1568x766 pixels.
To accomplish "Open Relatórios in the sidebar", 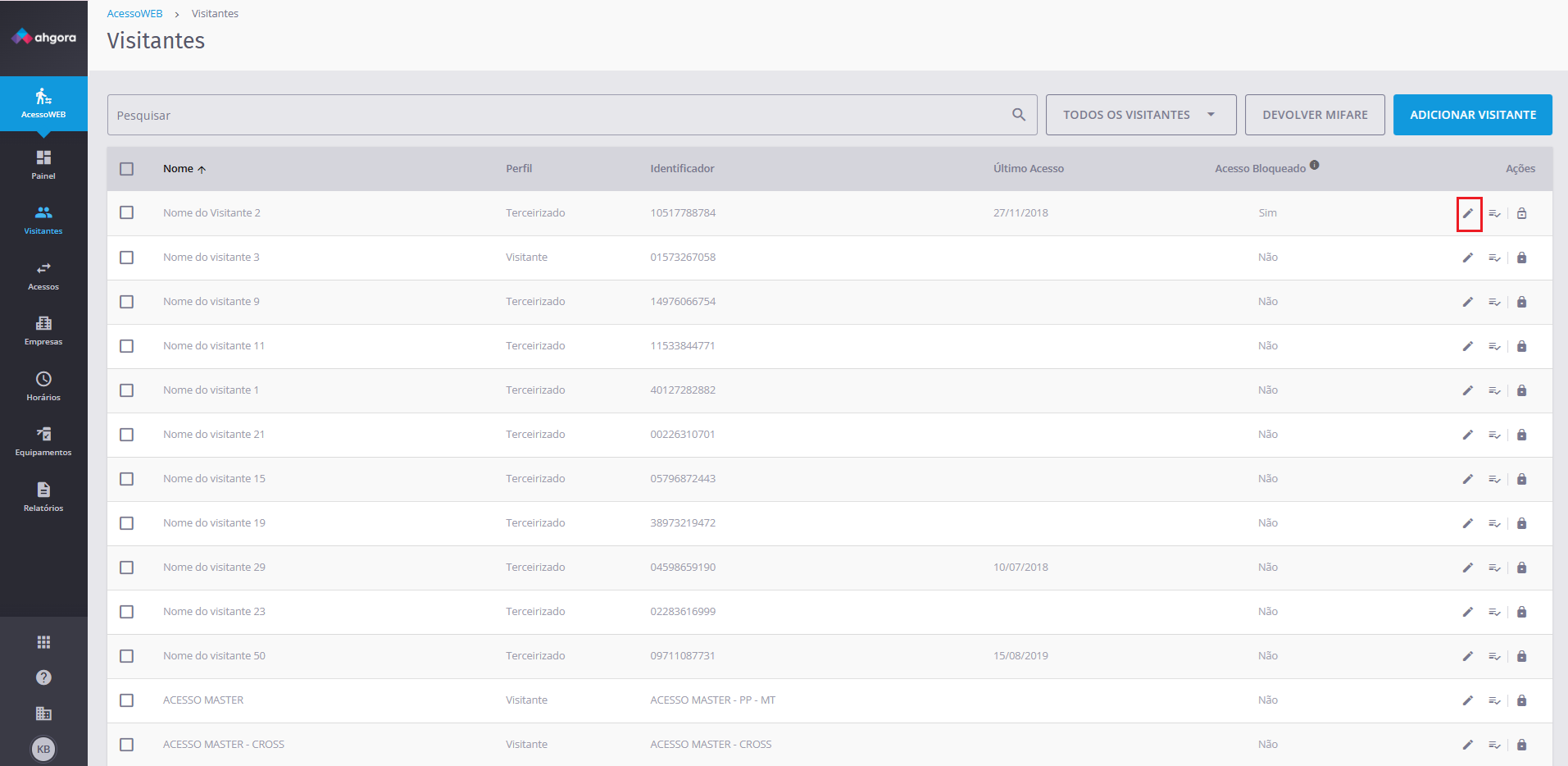I will pos(43,497).
